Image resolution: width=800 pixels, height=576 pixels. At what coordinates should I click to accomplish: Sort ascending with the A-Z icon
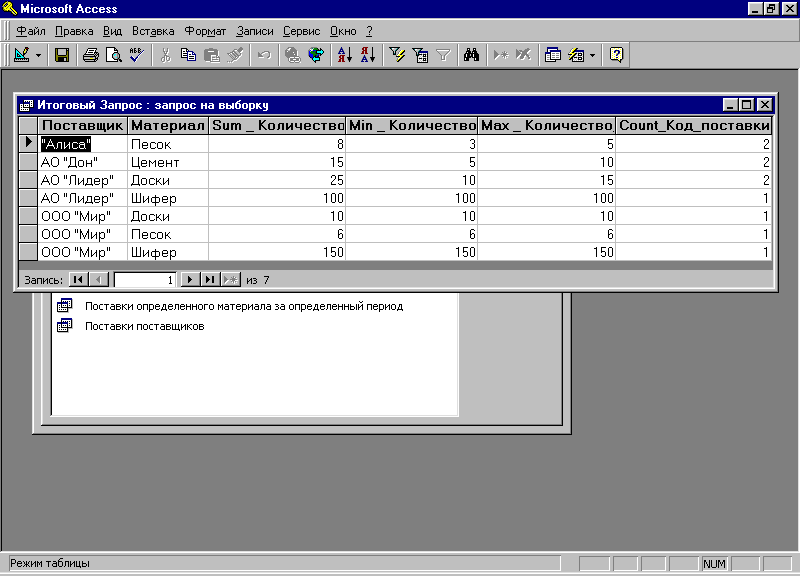point(345,55)
